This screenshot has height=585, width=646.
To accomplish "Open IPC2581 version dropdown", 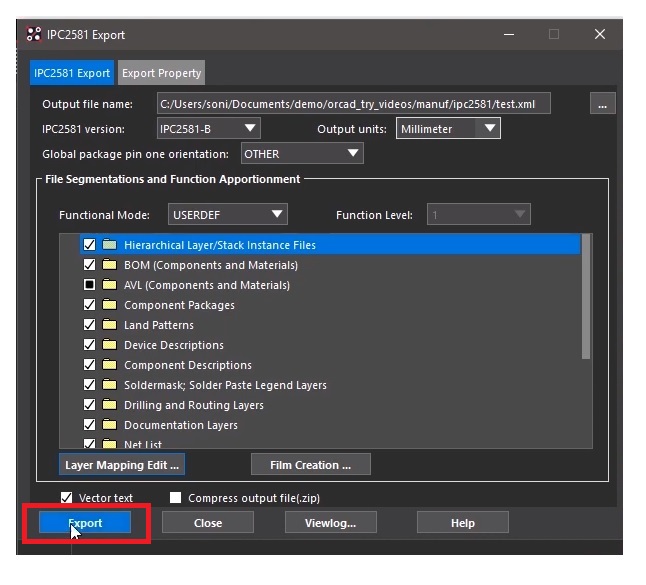I will click(208, 129).
